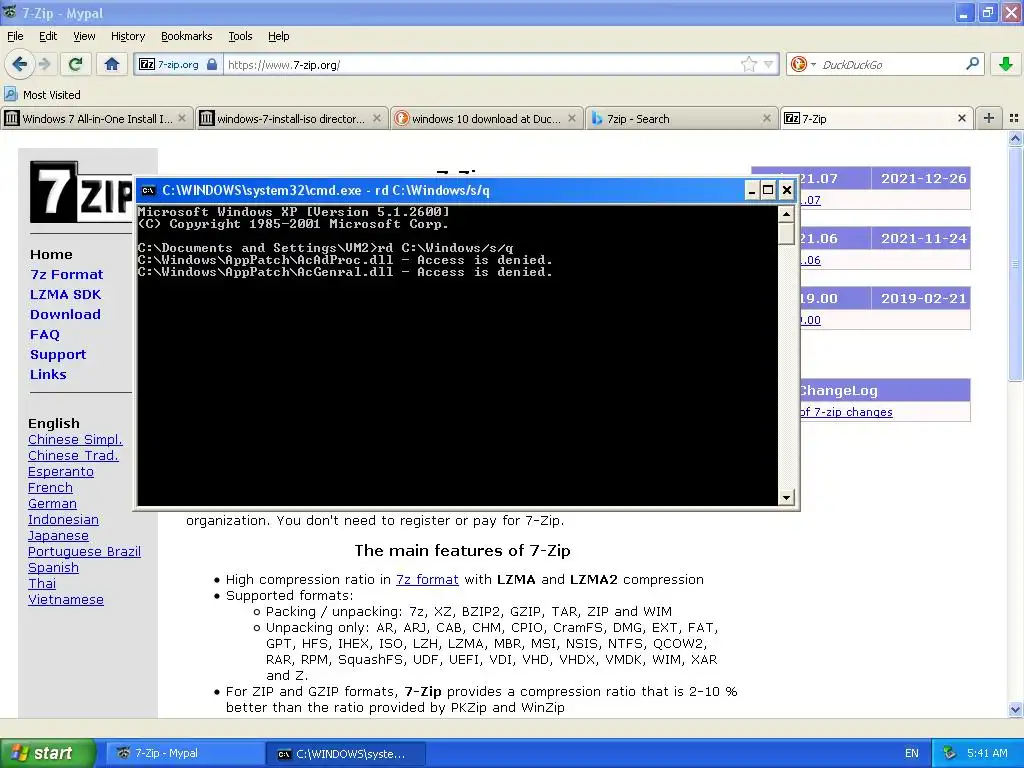Minimize the cmd.exe window

pyautogui.click(x=752, y=190)
